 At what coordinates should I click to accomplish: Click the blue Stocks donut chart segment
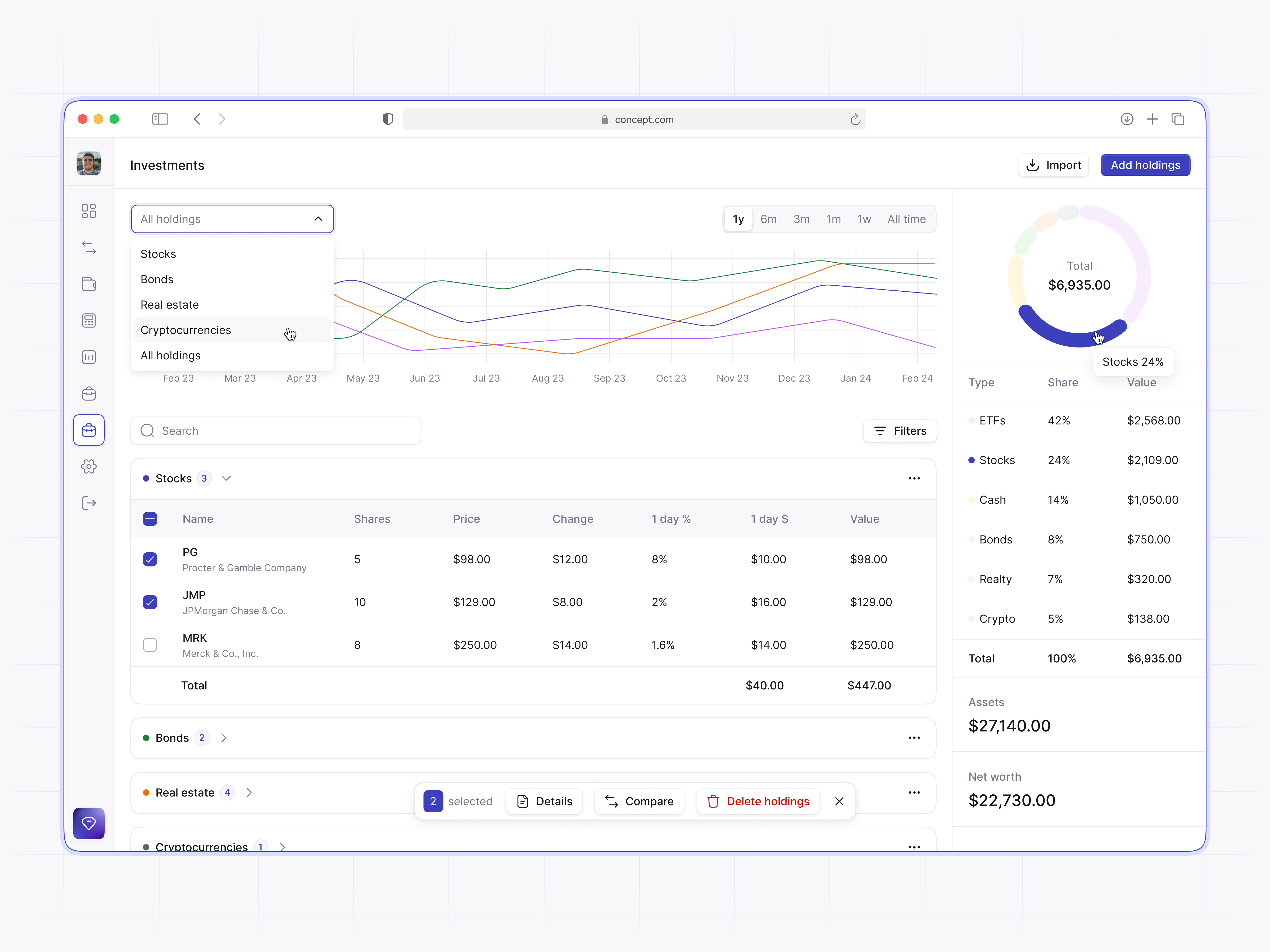pos(1062,338)
